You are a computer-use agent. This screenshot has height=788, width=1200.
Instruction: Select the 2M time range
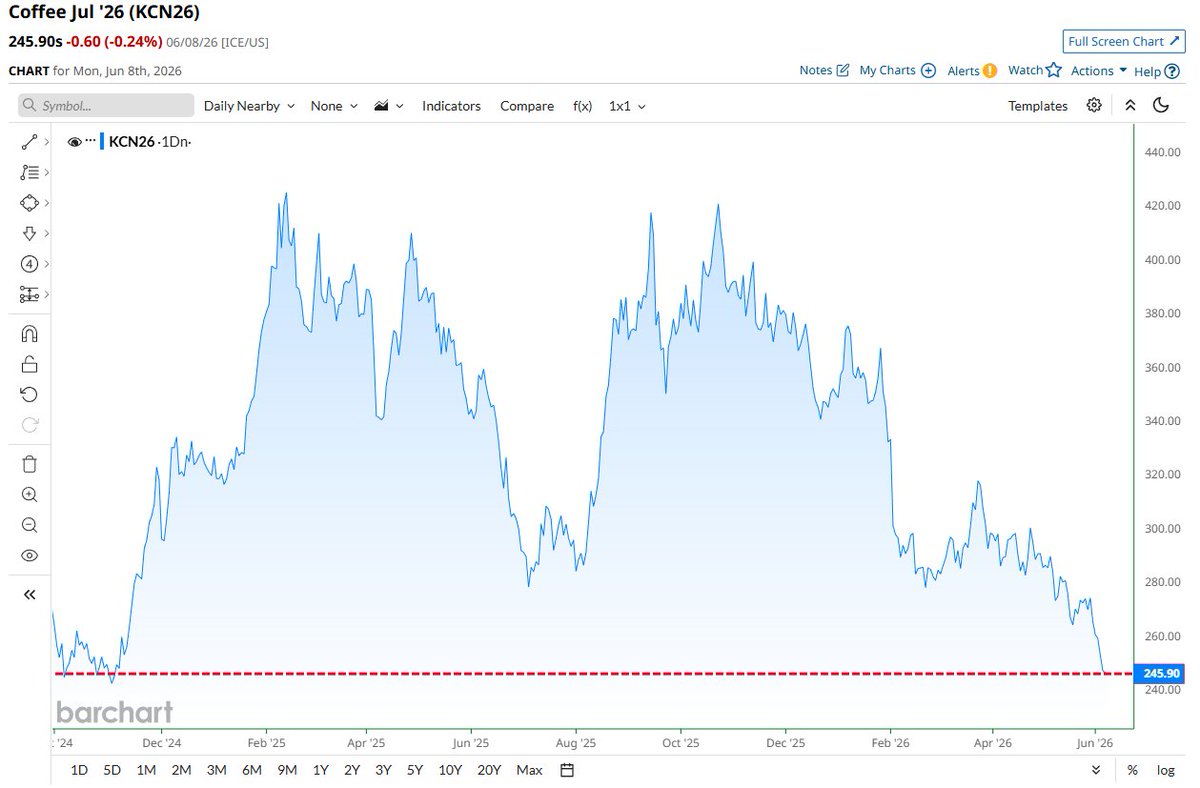(181, 770)
